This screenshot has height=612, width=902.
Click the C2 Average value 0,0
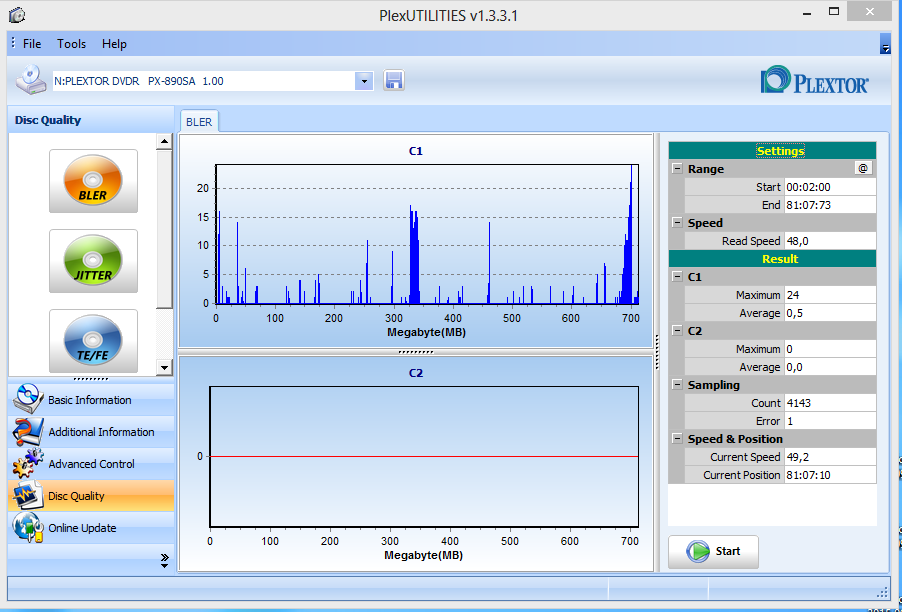830,367
